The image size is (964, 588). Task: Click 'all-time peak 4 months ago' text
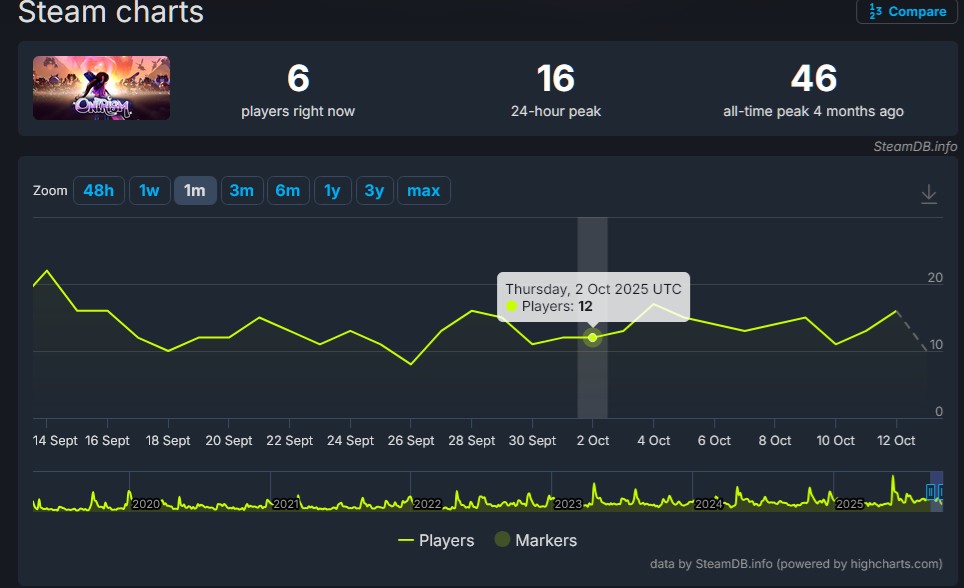[x=813, y=111]
